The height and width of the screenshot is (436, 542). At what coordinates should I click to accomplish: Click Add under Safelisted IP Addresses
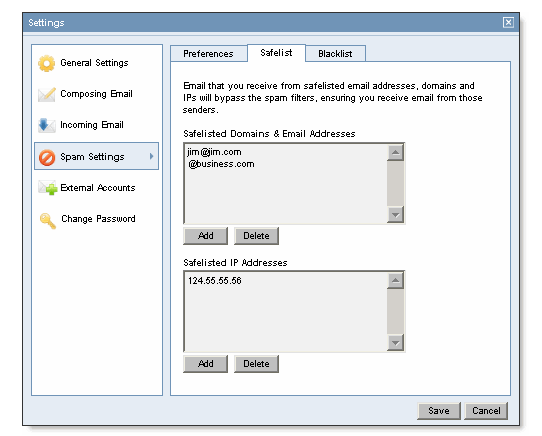pyautogui.click(x=205, y=364)
